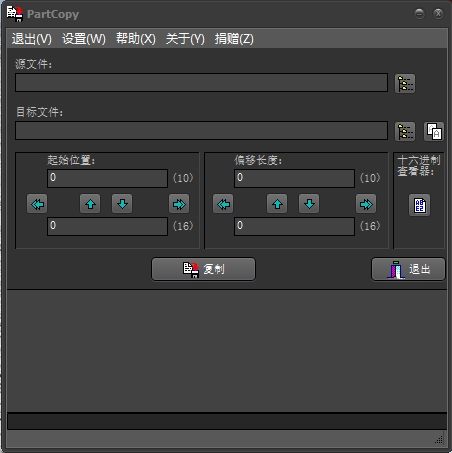Image resolution: width=452 pixels, height=453 pixels.
Task: Open the 捐赠(Z) menu
Action: 234,39
